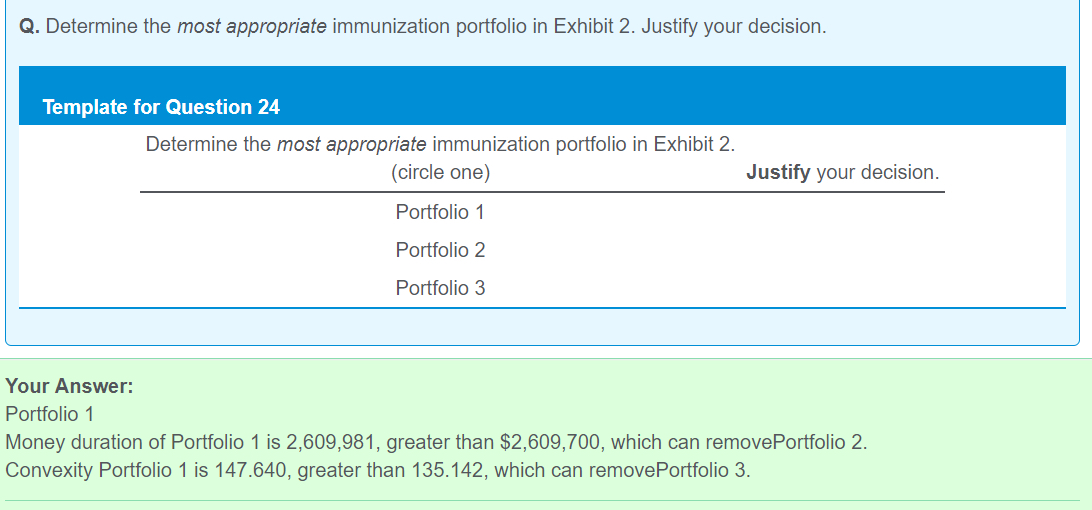Select Portfolio 3 in the template table
This screenshot has height=510, width=1092.
440,288
